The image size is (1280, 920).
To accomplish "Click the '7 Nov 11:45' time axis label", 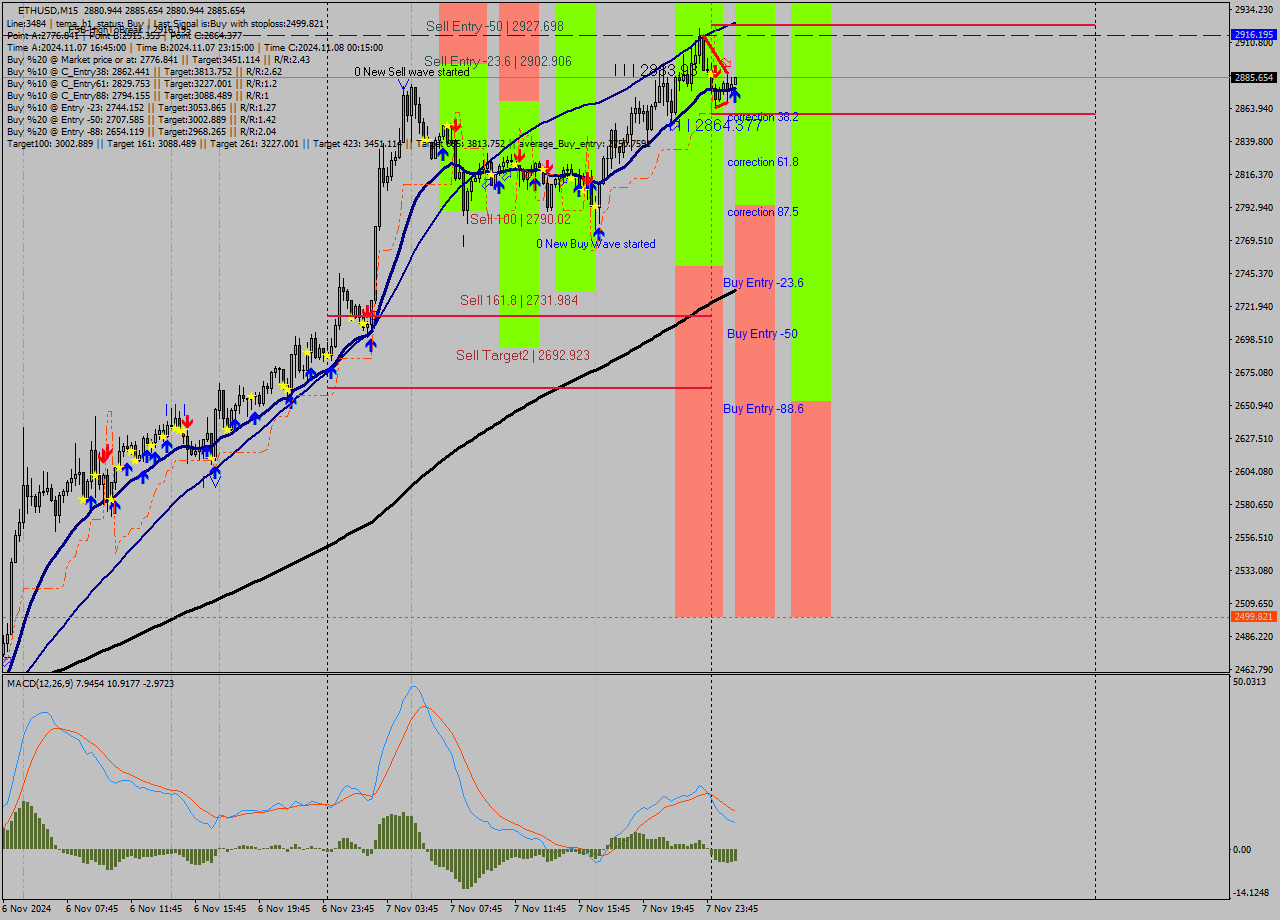I will [x=540, y=909].
